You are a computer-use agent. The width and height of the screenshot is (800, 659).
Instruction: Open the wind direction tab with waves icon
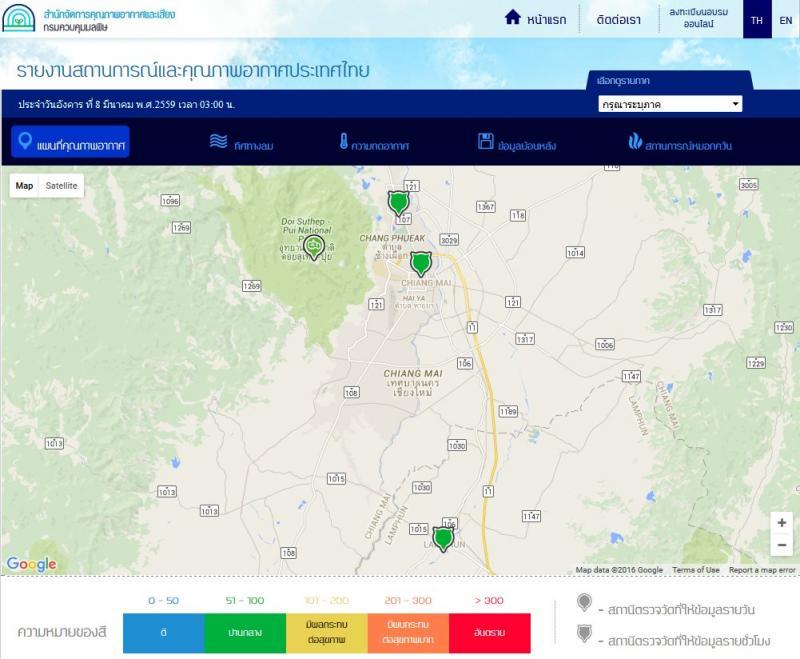pyautogui.click(x=241, y=143)
